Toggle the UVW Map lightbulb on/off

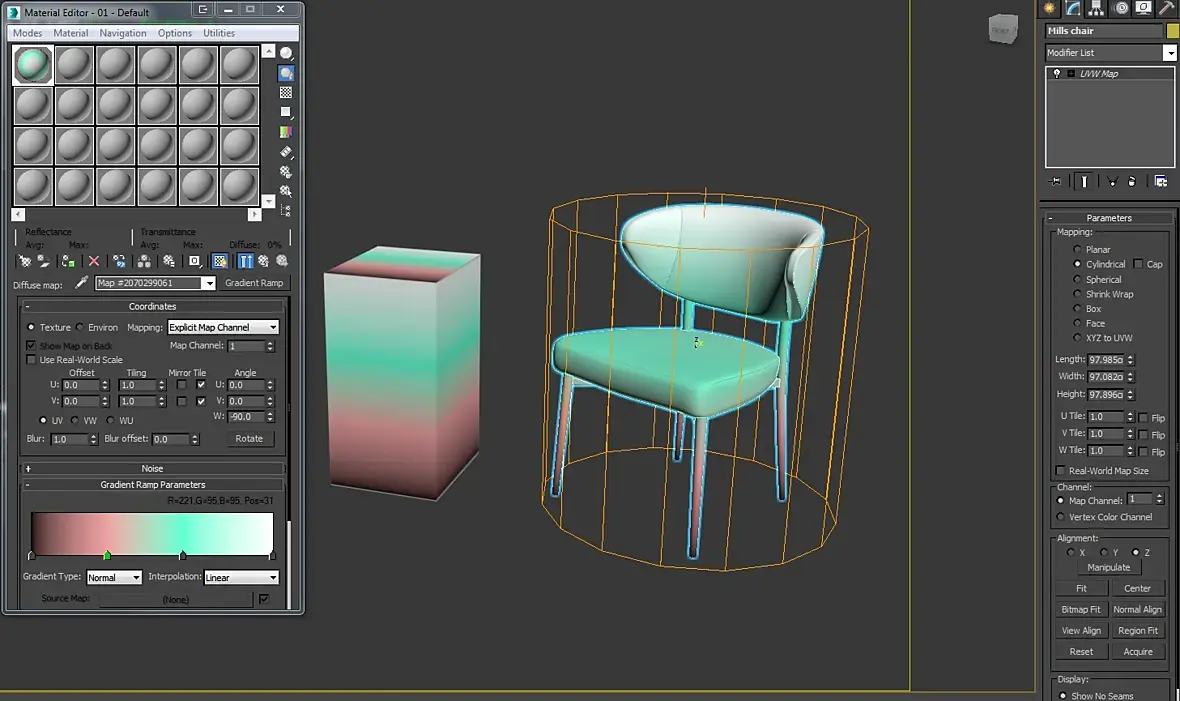tap(1057, 74)
